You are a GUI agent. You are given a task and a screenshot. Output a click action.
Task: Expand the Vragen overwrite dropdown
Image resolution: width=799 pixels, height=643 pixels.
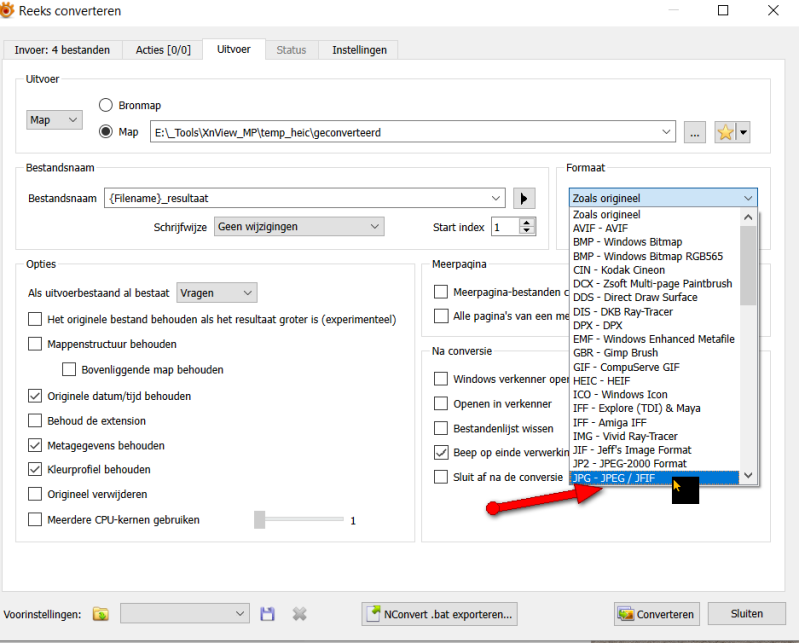pos(217,293)
